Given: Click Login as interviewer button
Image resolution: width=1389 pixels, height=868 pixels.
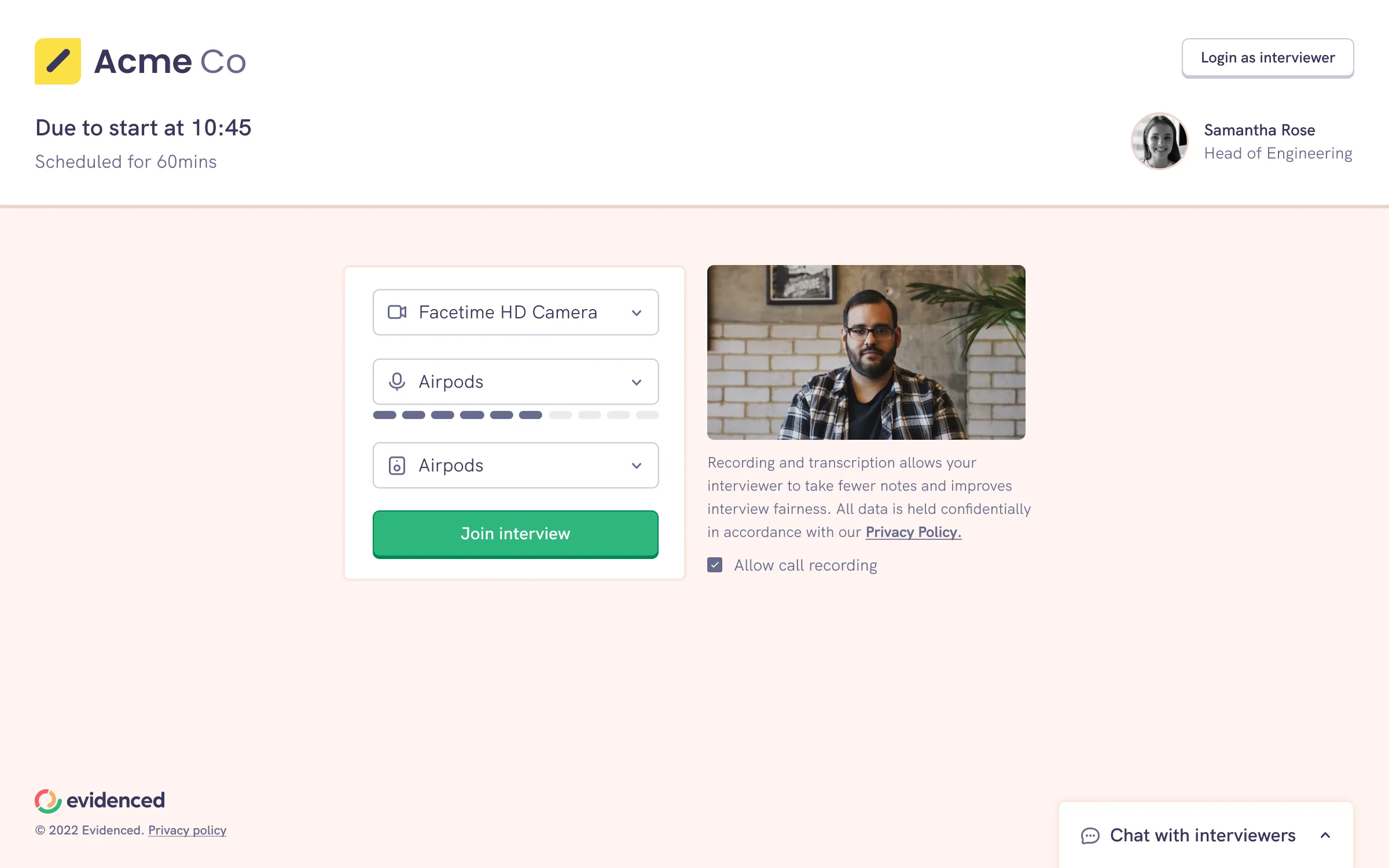Looking at the screenshot, I should coord(1267,58).
